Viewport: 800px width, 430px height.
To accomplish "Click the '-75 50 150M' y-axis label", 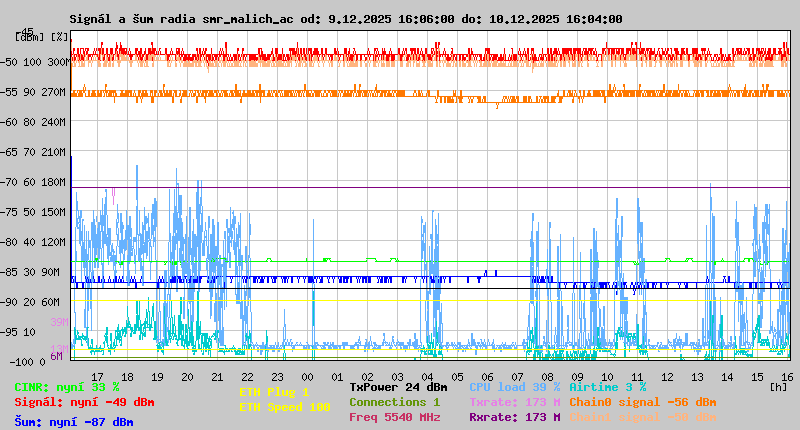I will pos(35,212).
